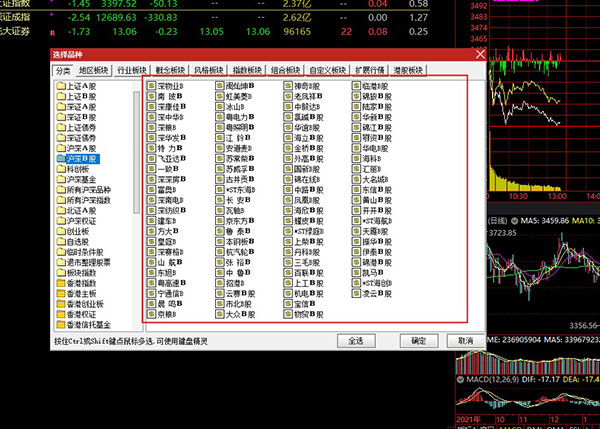The image size is (600, 429).
Task: Open the 港股板块 tab
Action: coord(408,70)
